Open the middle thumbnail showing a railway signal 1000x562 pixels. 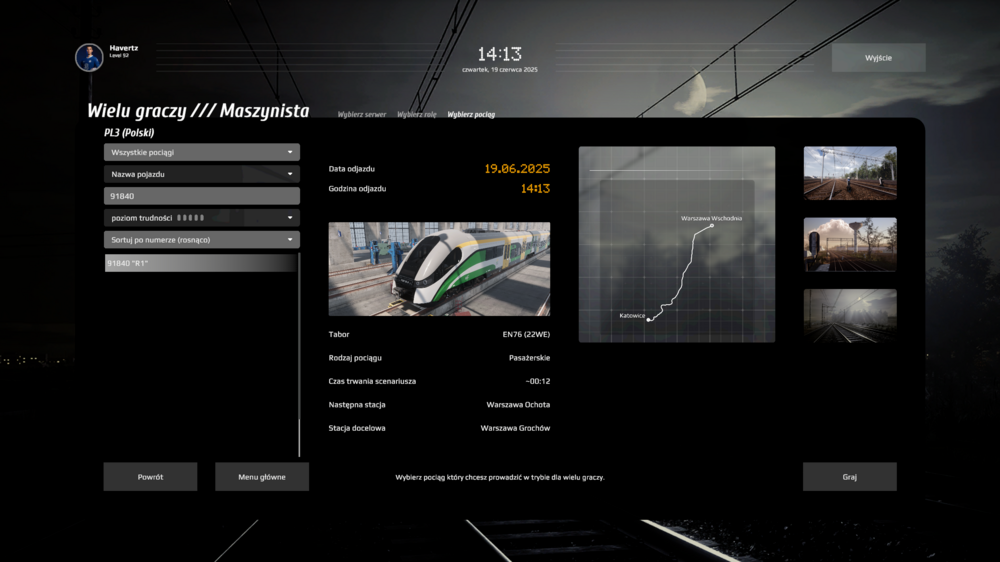pos(850,245)
